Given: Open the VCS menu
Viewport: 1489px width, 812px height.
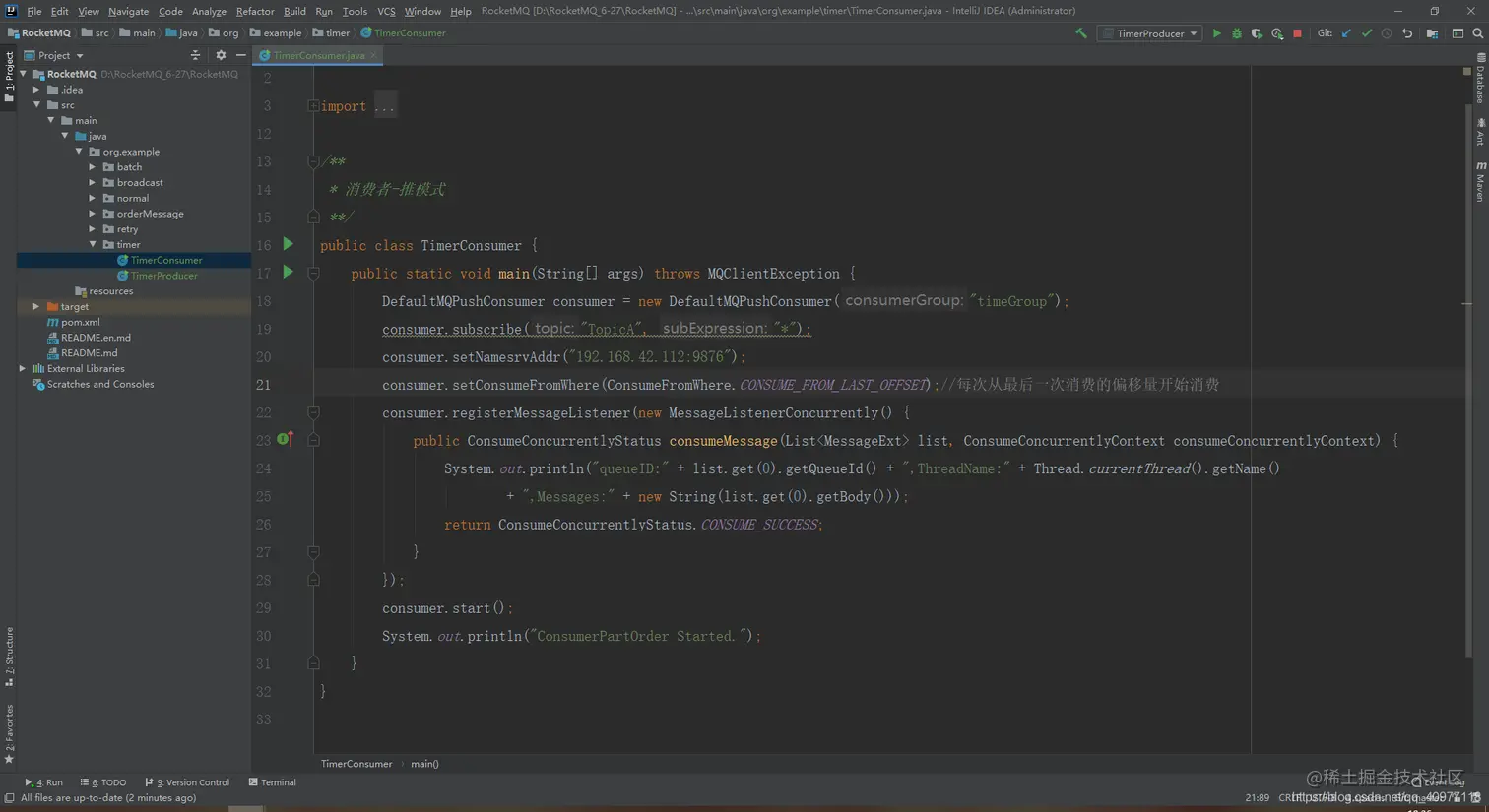Looking at the screenshot, I should click(x=386, y=11).
